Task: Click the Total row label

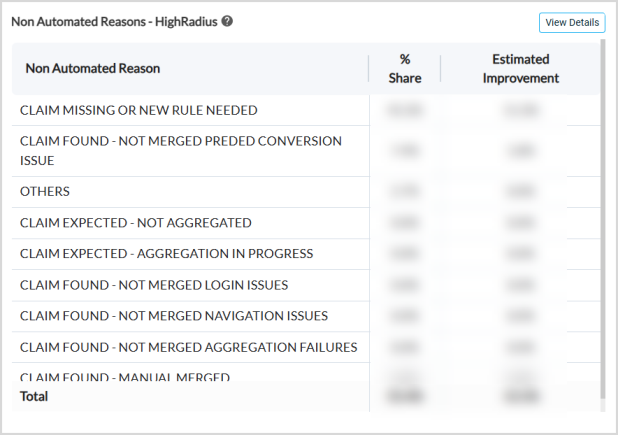Action: (34, 396)
